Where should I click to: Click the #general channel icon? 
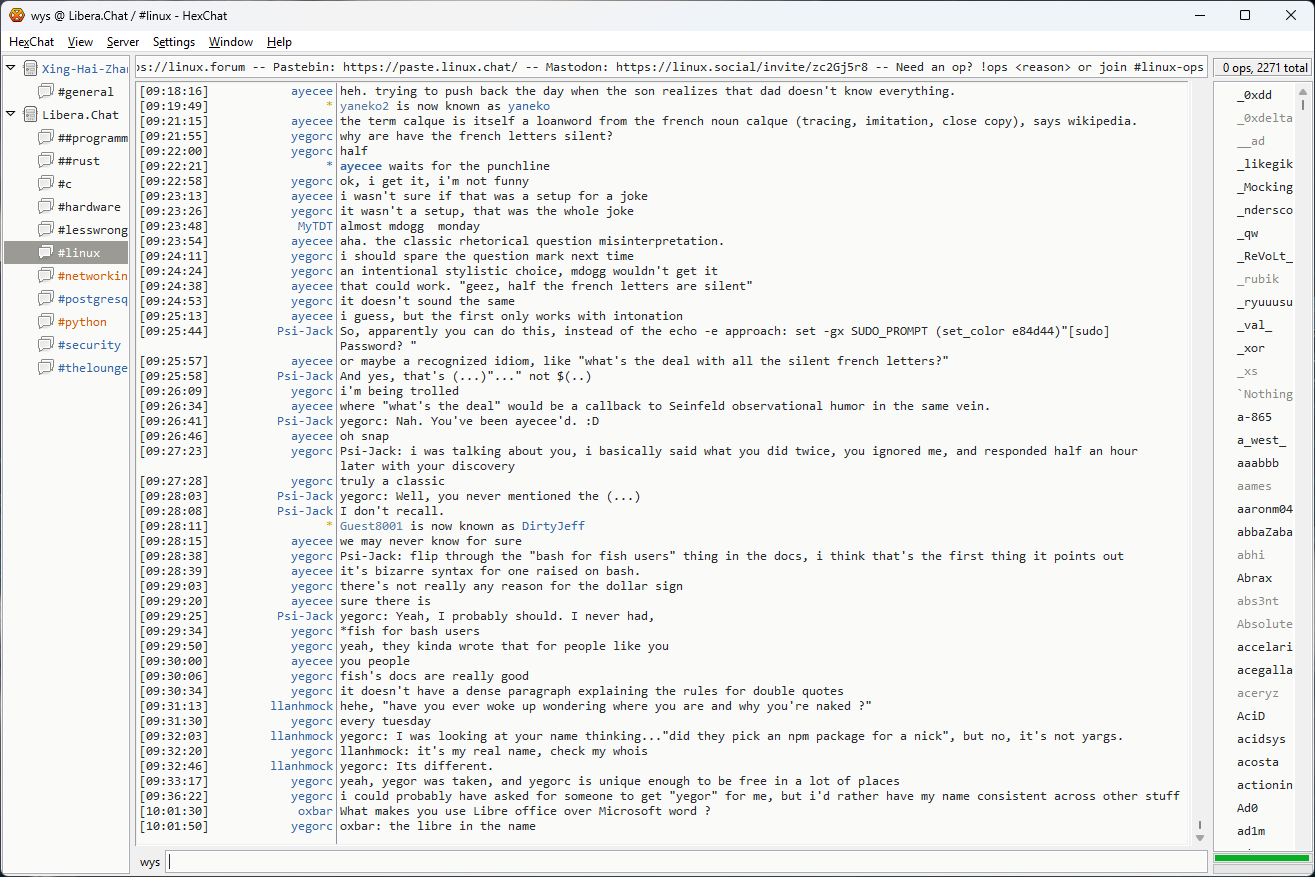pos(46,92)
